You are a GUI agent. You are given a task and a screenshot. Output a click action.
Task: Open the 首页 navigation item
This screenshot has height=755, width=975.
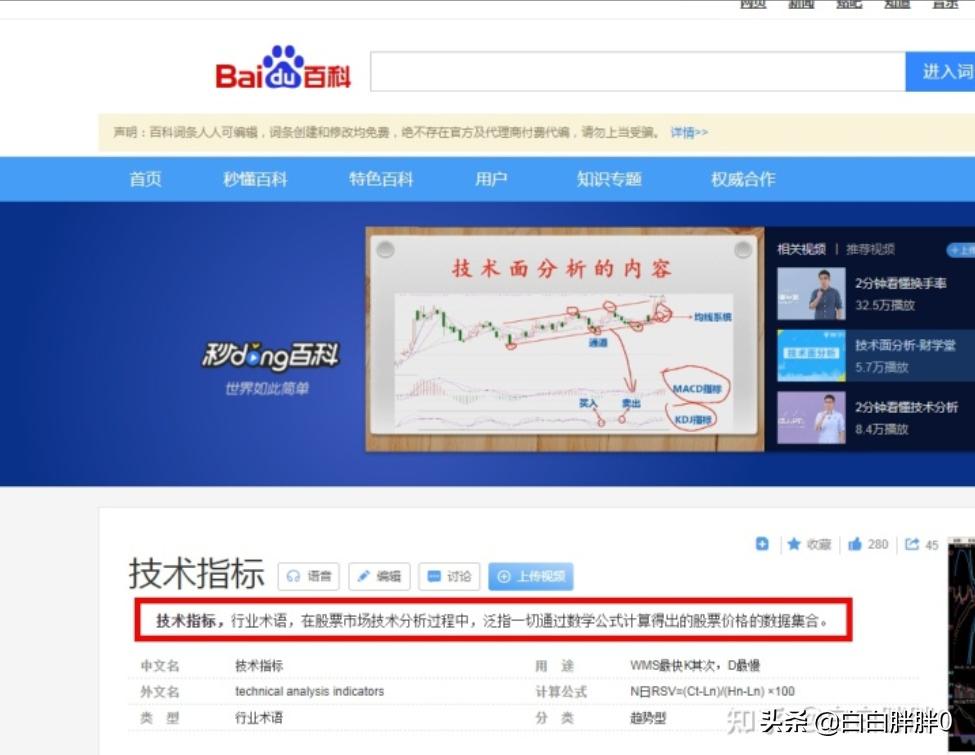(x=143, y=179)
